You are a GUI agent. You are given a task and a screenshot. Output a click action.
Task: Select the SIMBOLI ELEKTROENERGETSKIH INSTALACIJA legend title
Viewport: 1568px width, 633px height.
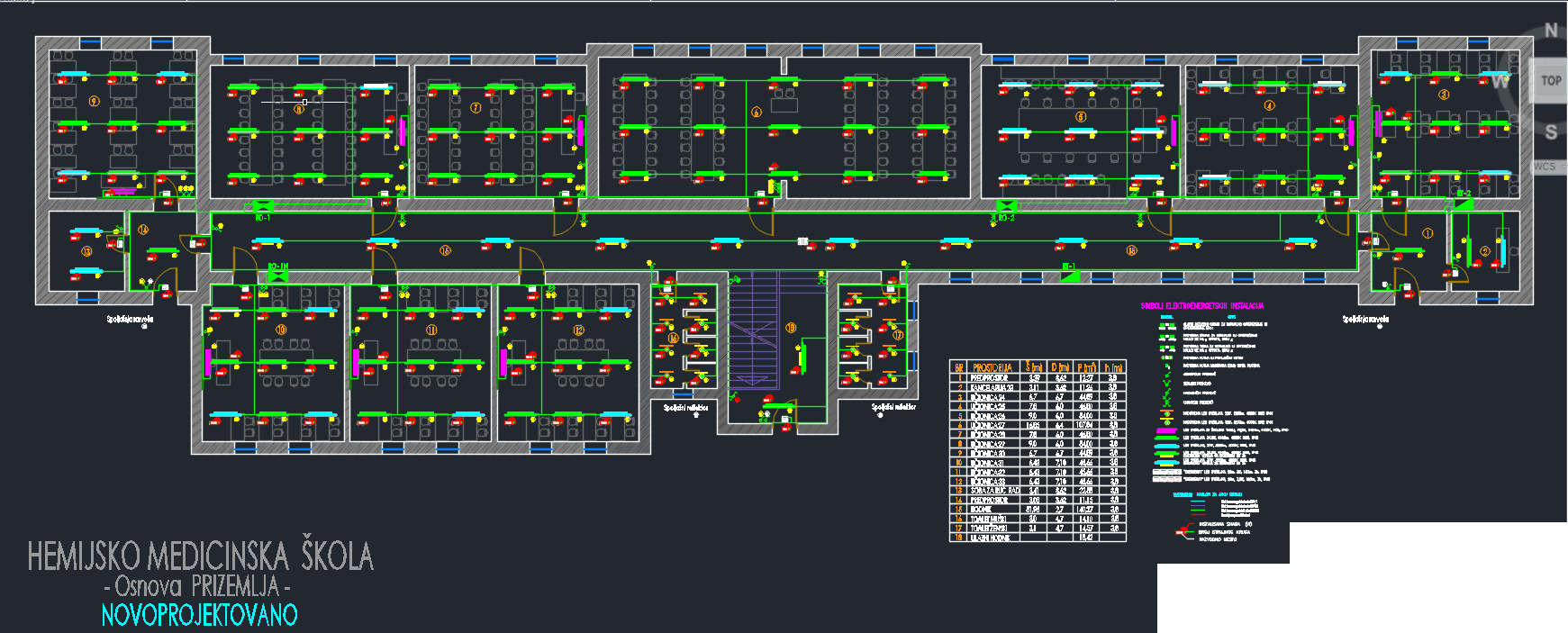click(1202, 306)
